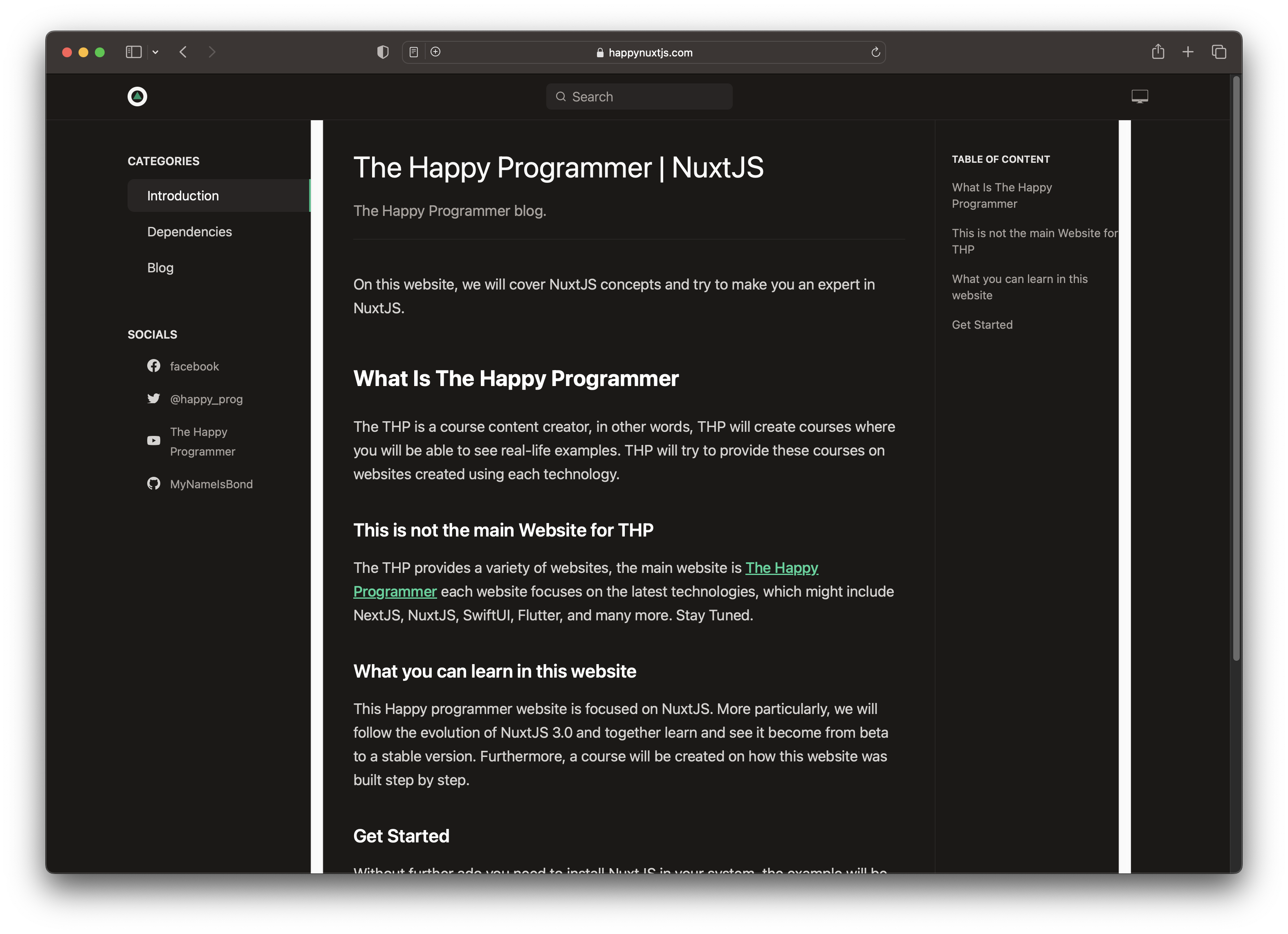Jump to This is not the main Website TOC entry

(1035, 241)
